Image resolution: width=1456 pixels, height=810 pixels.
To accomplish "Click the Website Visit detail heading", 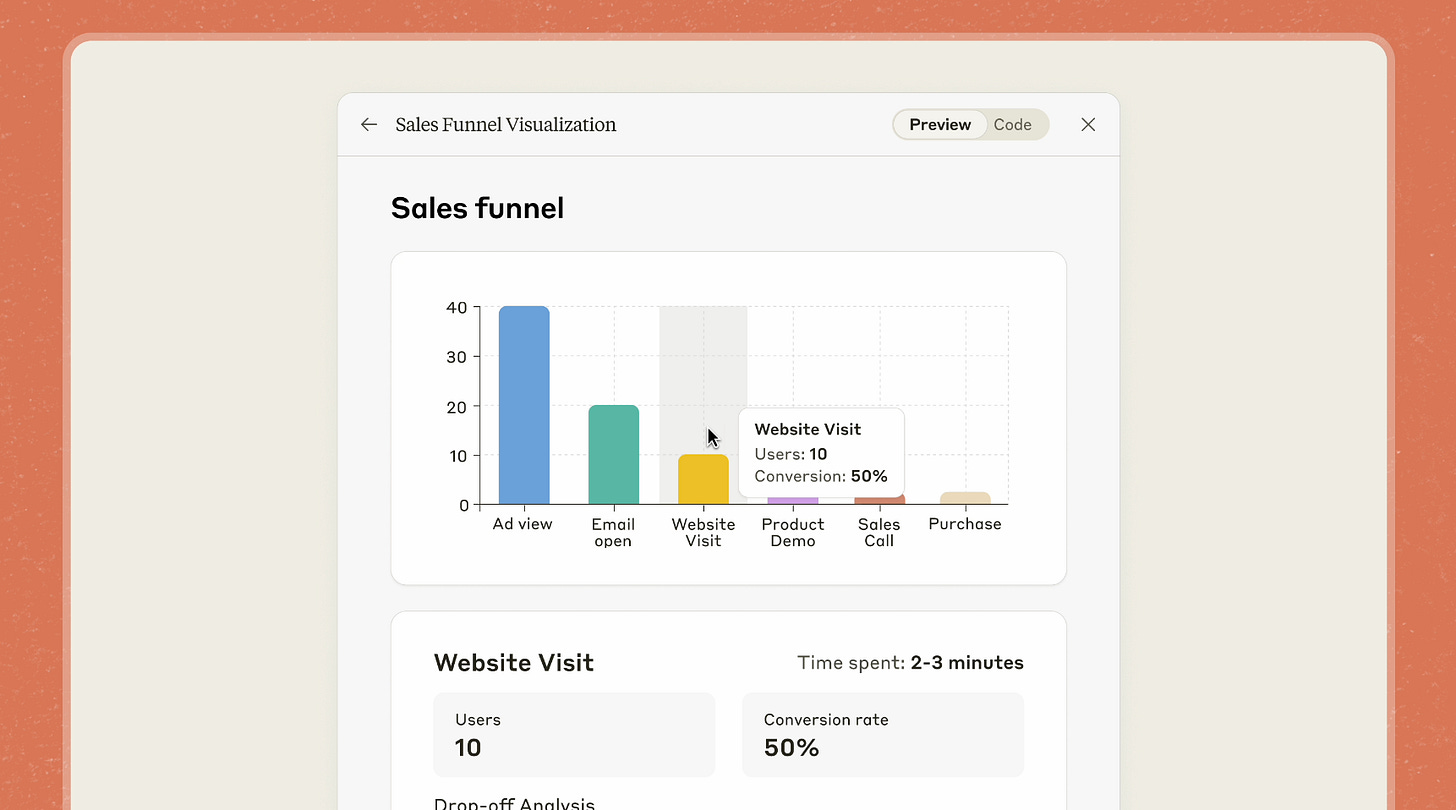I will pyautogui.click(x=514, y=663).
